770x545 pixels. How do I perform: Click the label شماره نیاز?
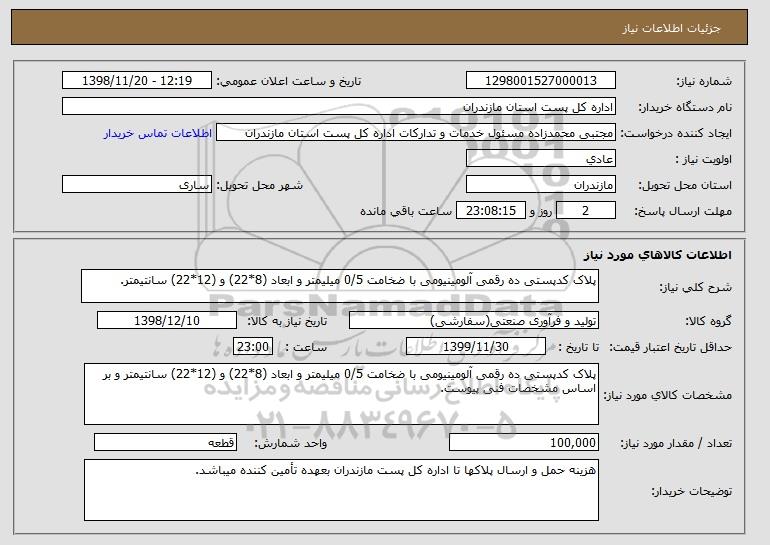(704, 81)
